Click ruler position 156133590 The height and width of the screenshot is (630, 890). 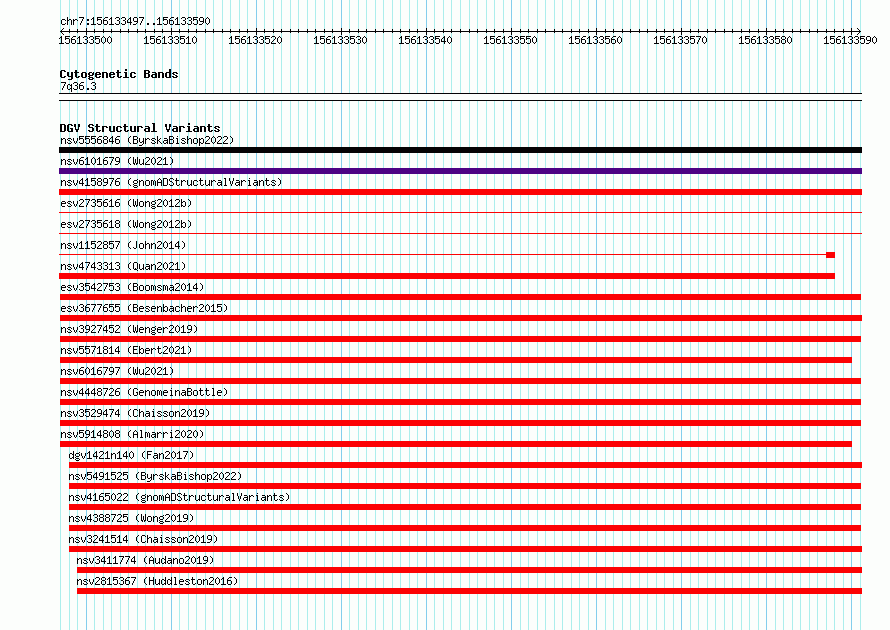pyautogui.click(x=850, y=40)
